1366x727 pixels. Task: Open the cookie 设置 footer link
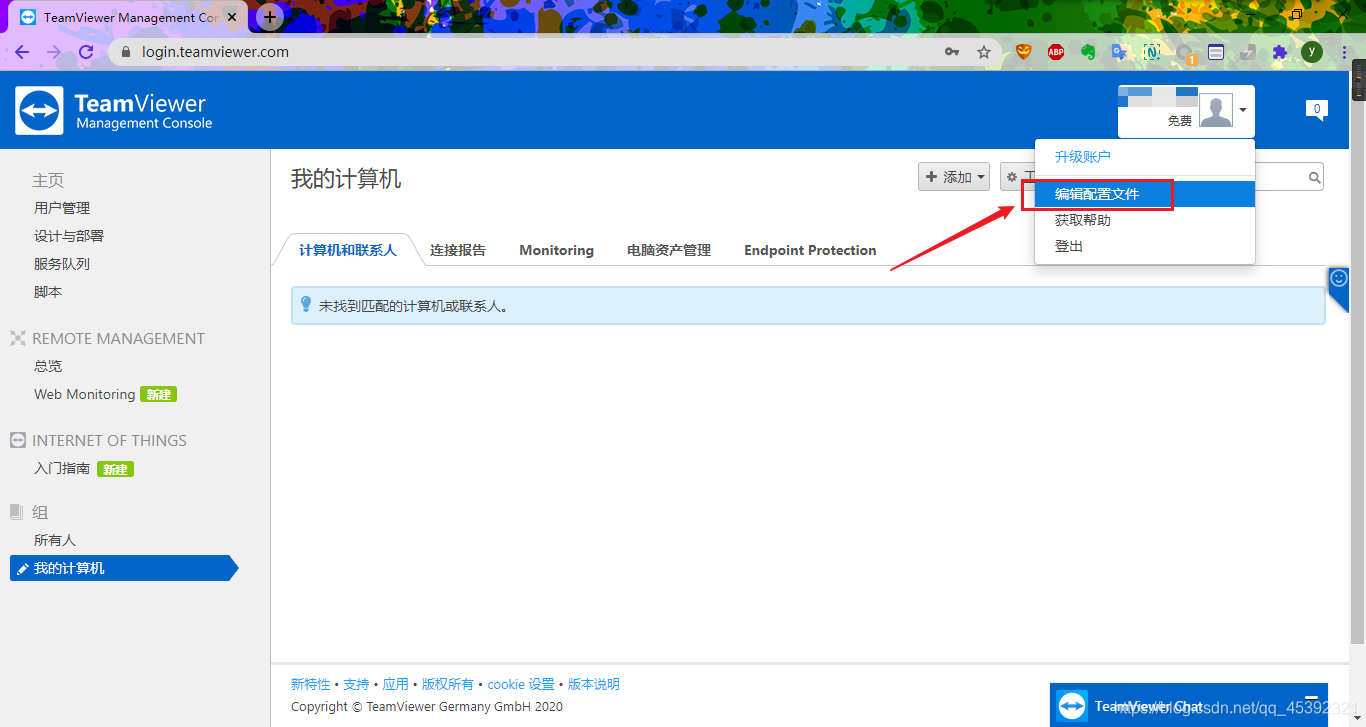521,684
